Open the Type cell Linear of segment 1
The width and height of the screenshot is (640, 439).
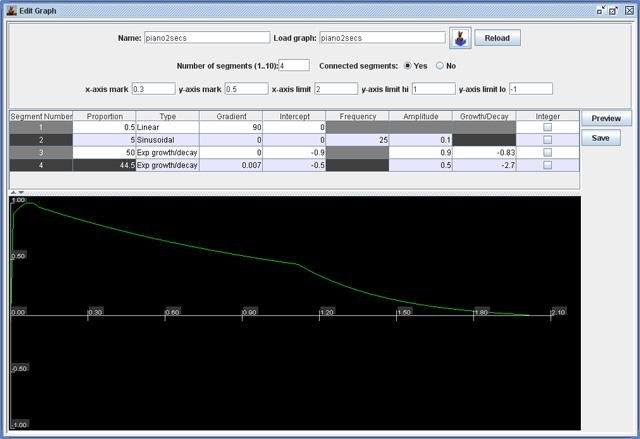click(x=167, y=127)
